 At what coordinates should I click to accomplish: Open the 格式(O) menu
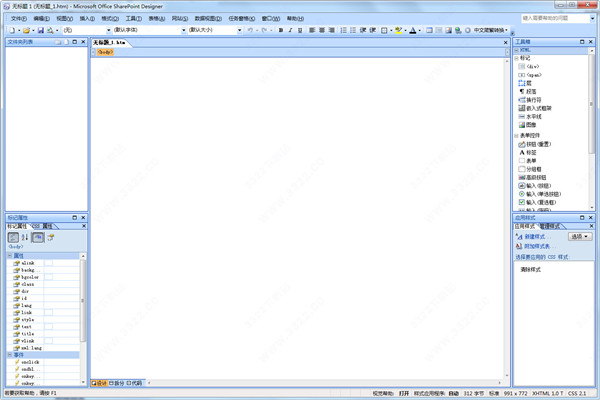pyautogui.click(x=109, y=18)
